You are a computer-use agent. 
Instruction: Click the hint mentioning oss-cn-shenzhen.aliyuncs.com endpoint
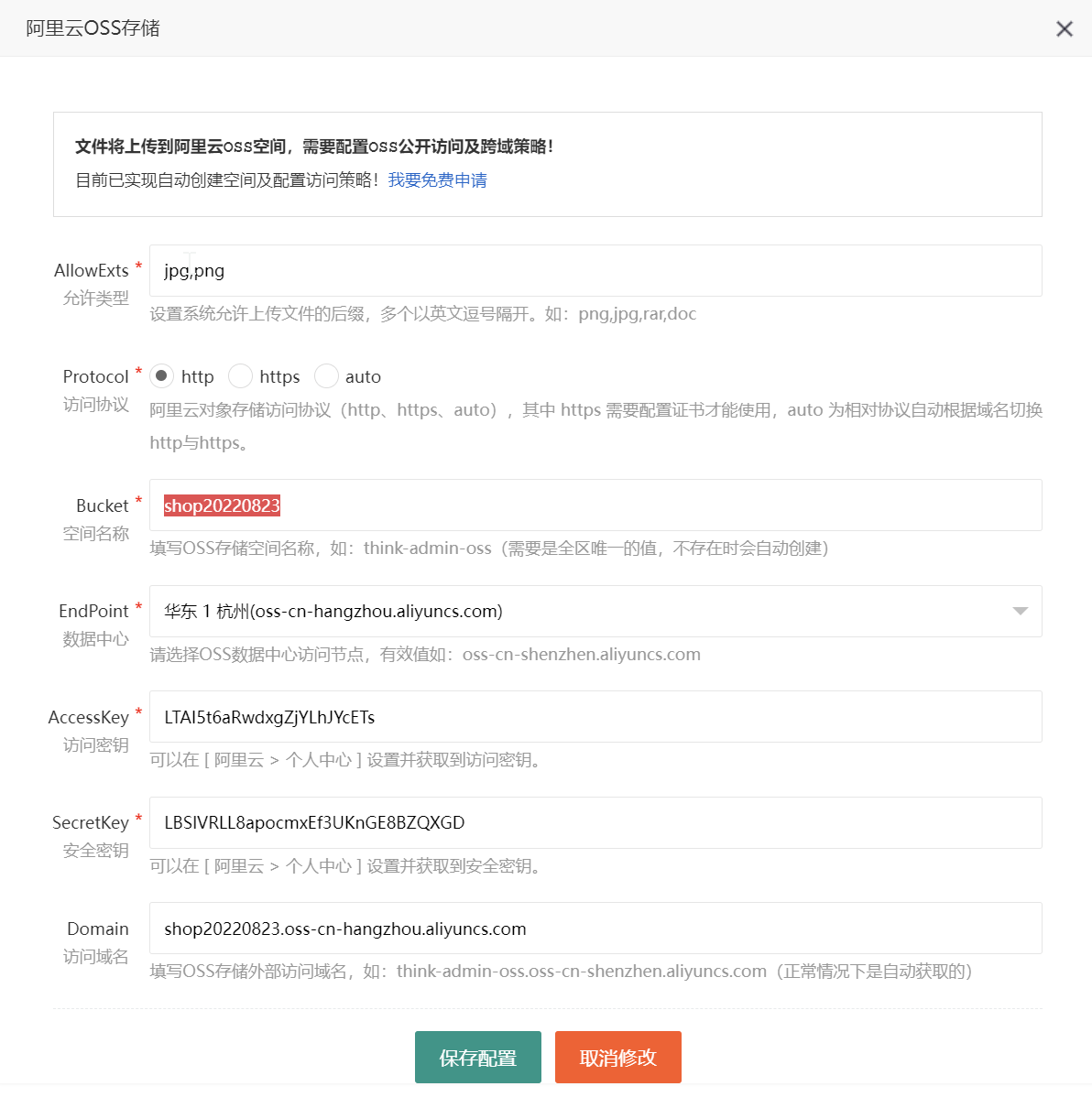(x=425, y=654)
